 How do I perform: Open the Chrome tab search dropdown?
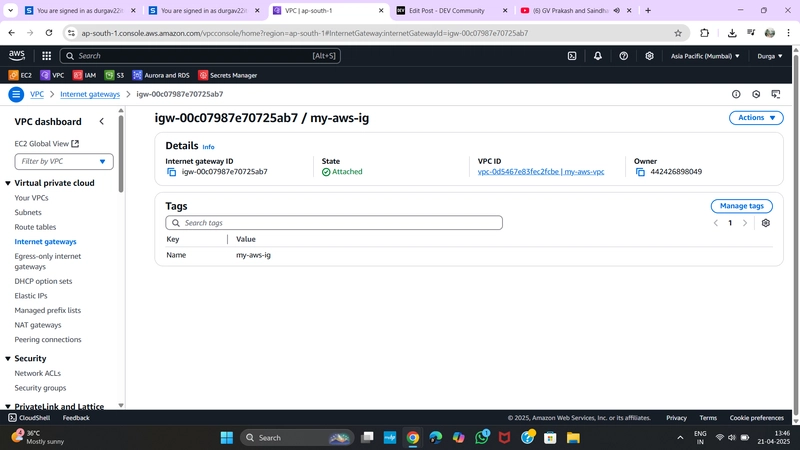point(10,10)
